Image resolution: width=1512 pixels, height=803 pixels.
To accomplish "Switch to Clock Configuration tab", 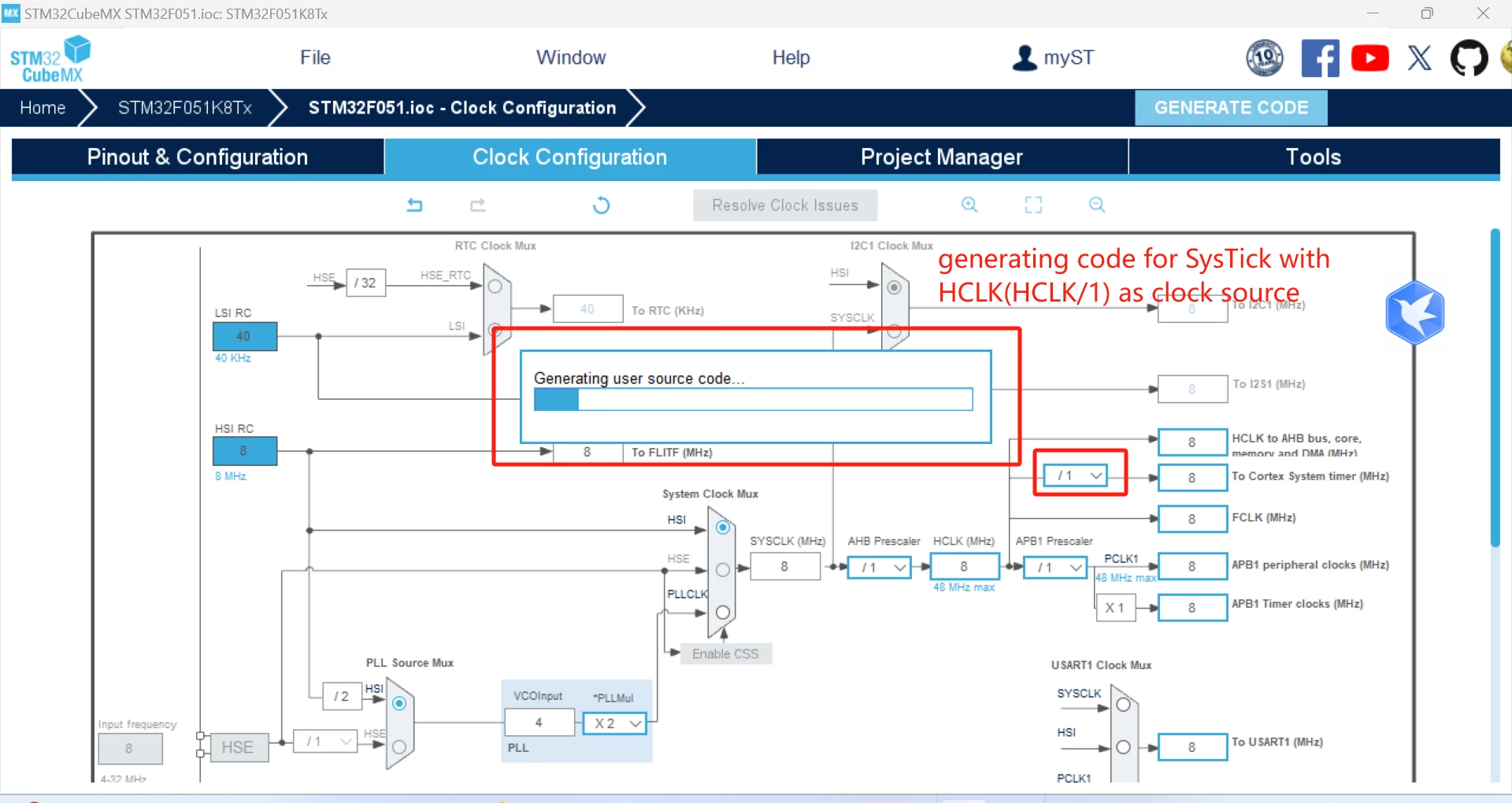I will pos(570,157).
